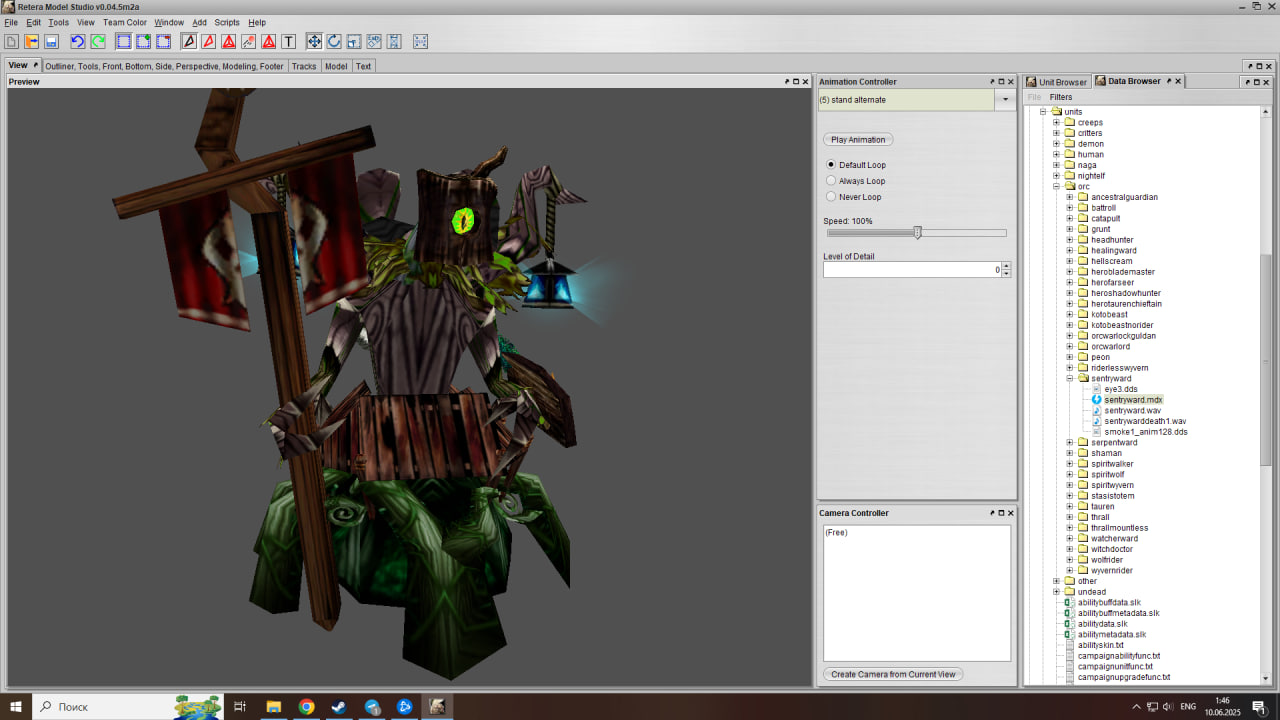
Task: Select the Extend tool icon
Action: click(394, 41)
